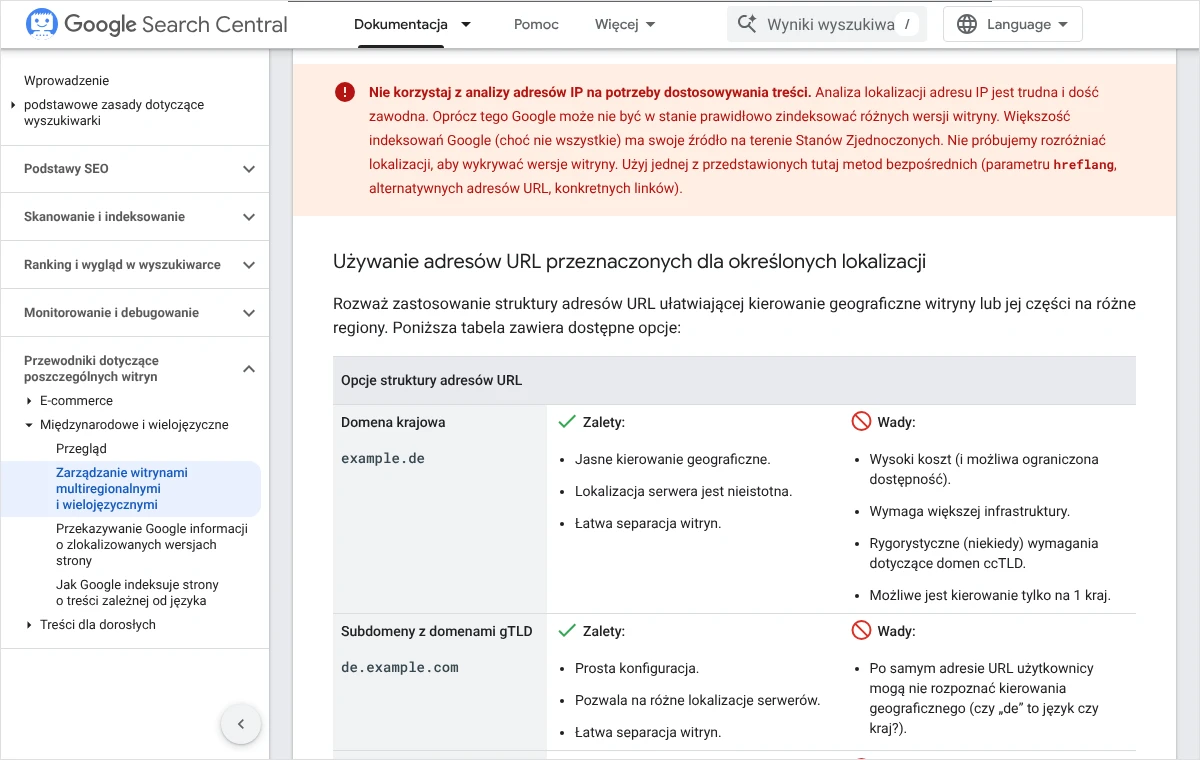Image resolution: width=1200 pixels, height=760 pixels.
Task: Click the example.de code text
Action: (385, 458)
